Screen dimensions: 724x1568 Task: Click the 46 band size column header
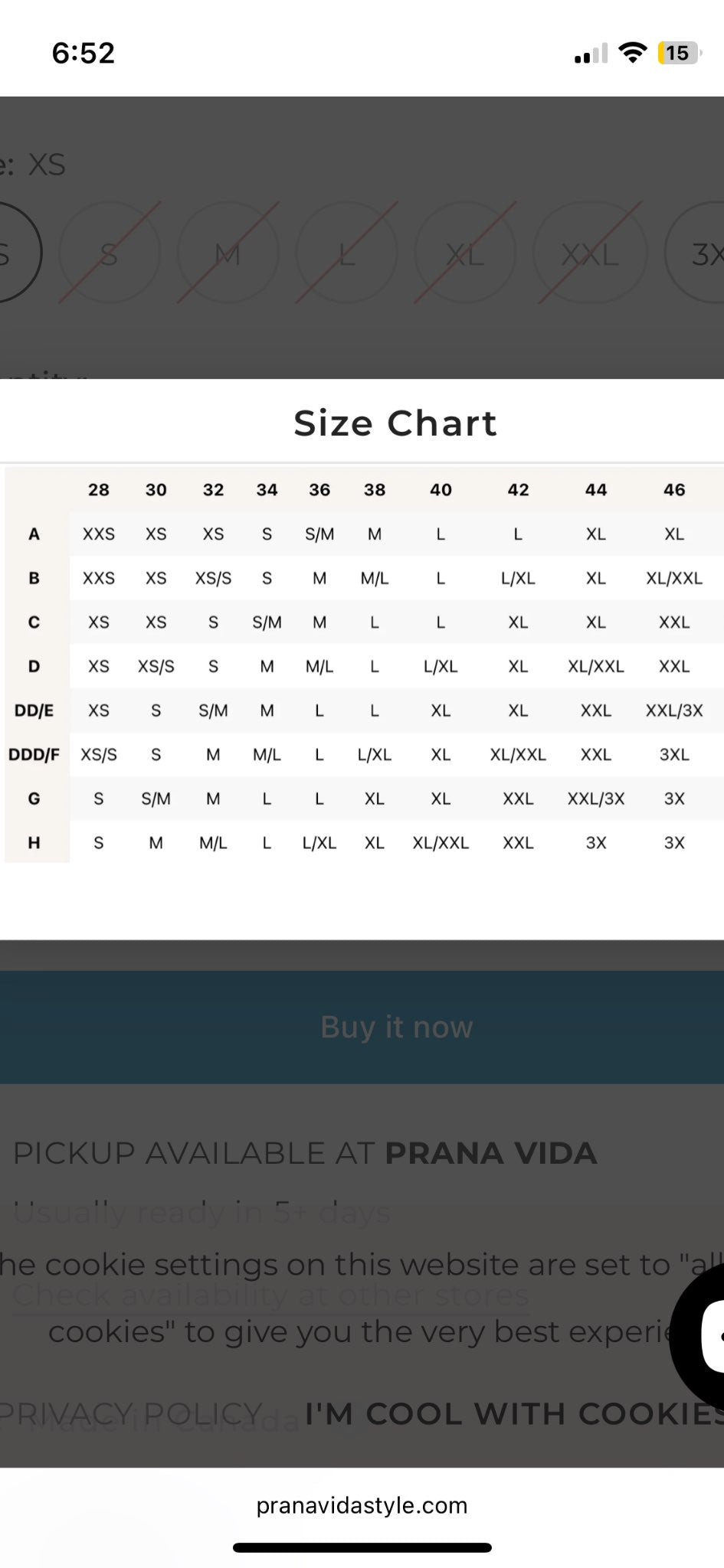pos(673,490)
